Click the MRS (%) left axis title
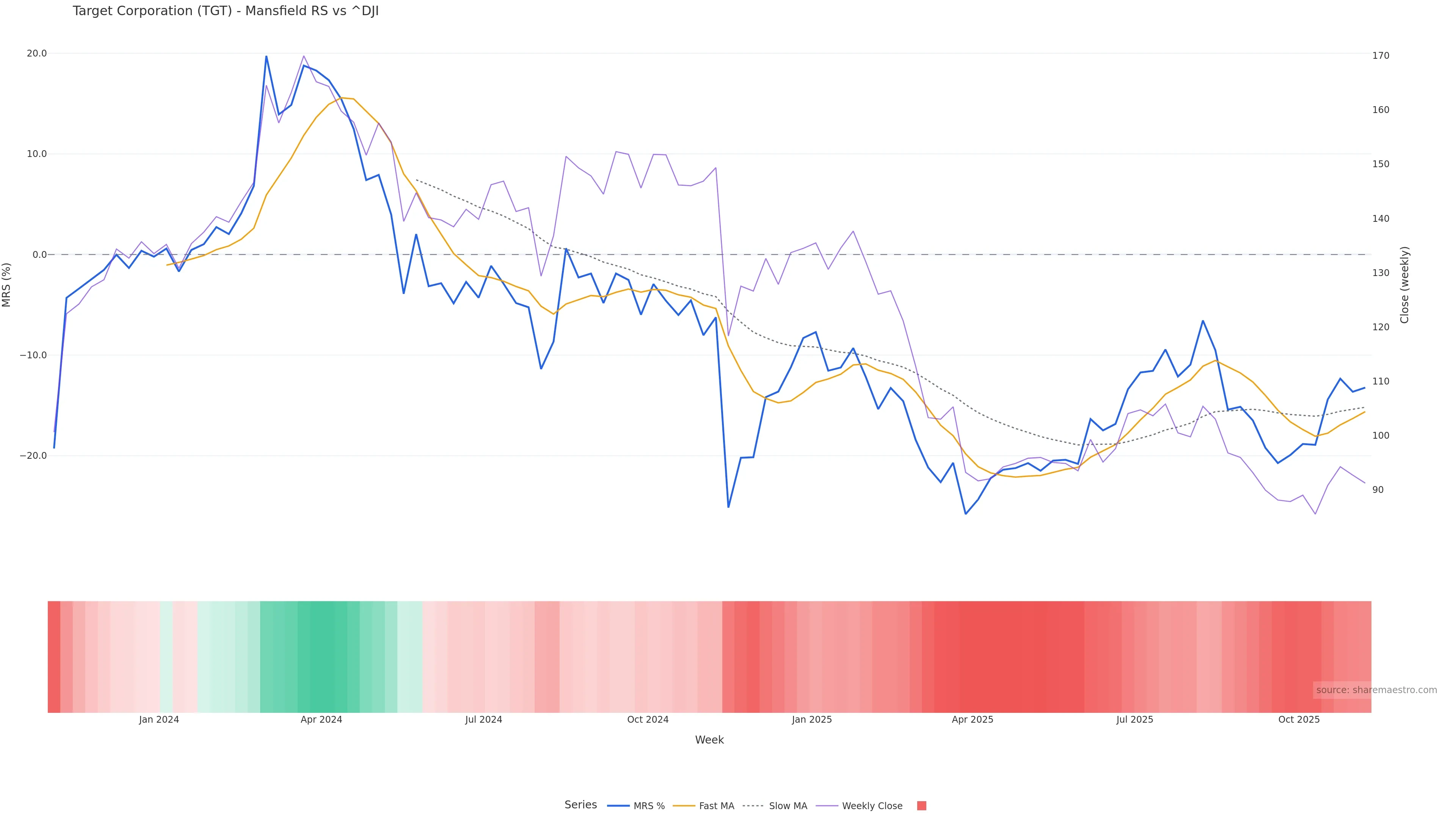 click(x=7, y=285)
